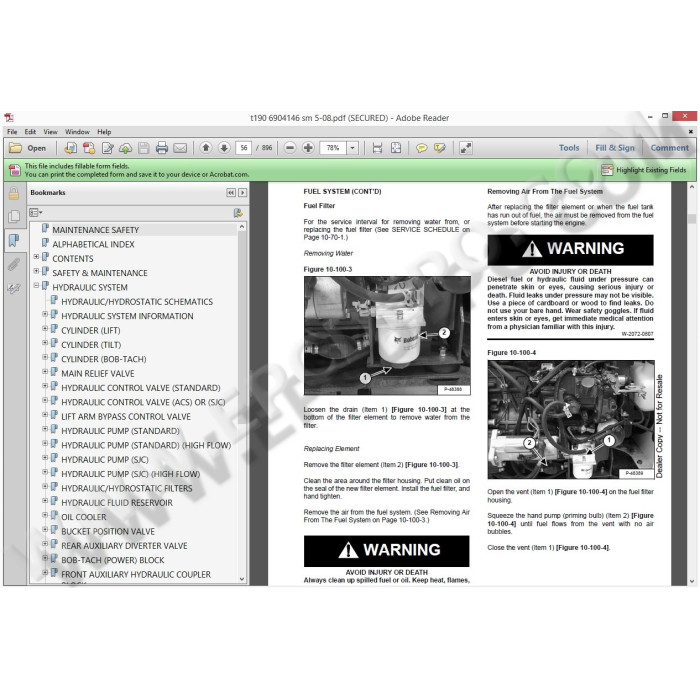Open the signatures side panel
700x700 pixels.
[x=14, y=288]
